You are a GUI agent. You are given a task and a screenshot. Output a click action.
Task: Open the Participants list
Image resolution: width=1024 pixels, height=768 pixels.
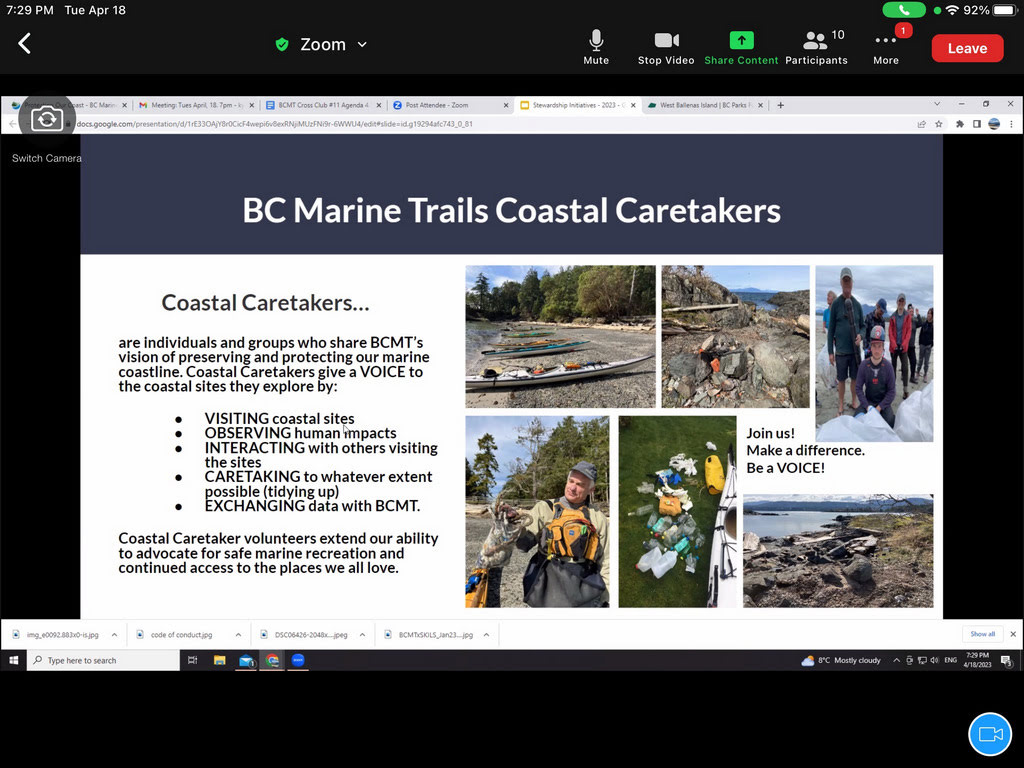[816, 47]
